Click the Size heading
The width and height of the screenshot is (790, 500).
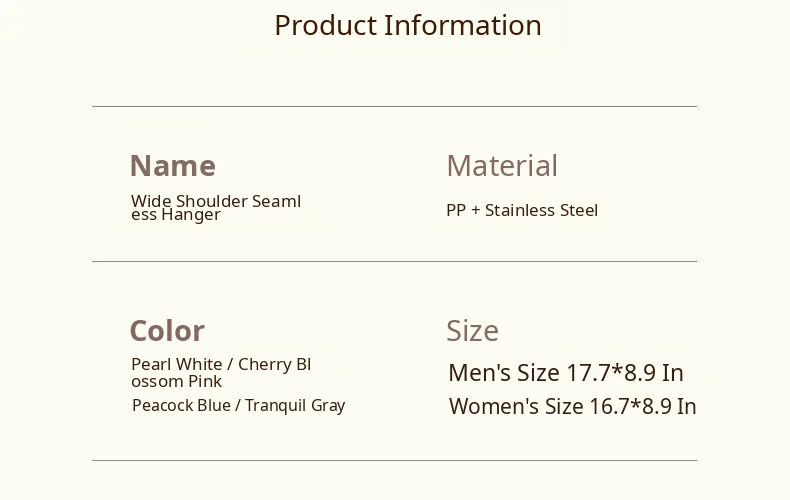(472, 331)
